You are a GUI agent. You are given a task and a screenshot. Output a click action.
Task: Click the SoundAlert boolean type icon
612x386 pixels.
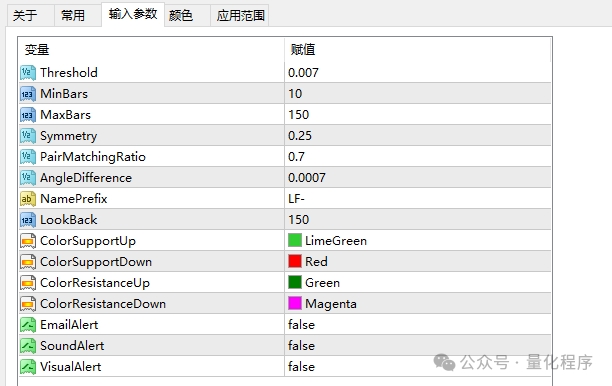tap(28, 346)
